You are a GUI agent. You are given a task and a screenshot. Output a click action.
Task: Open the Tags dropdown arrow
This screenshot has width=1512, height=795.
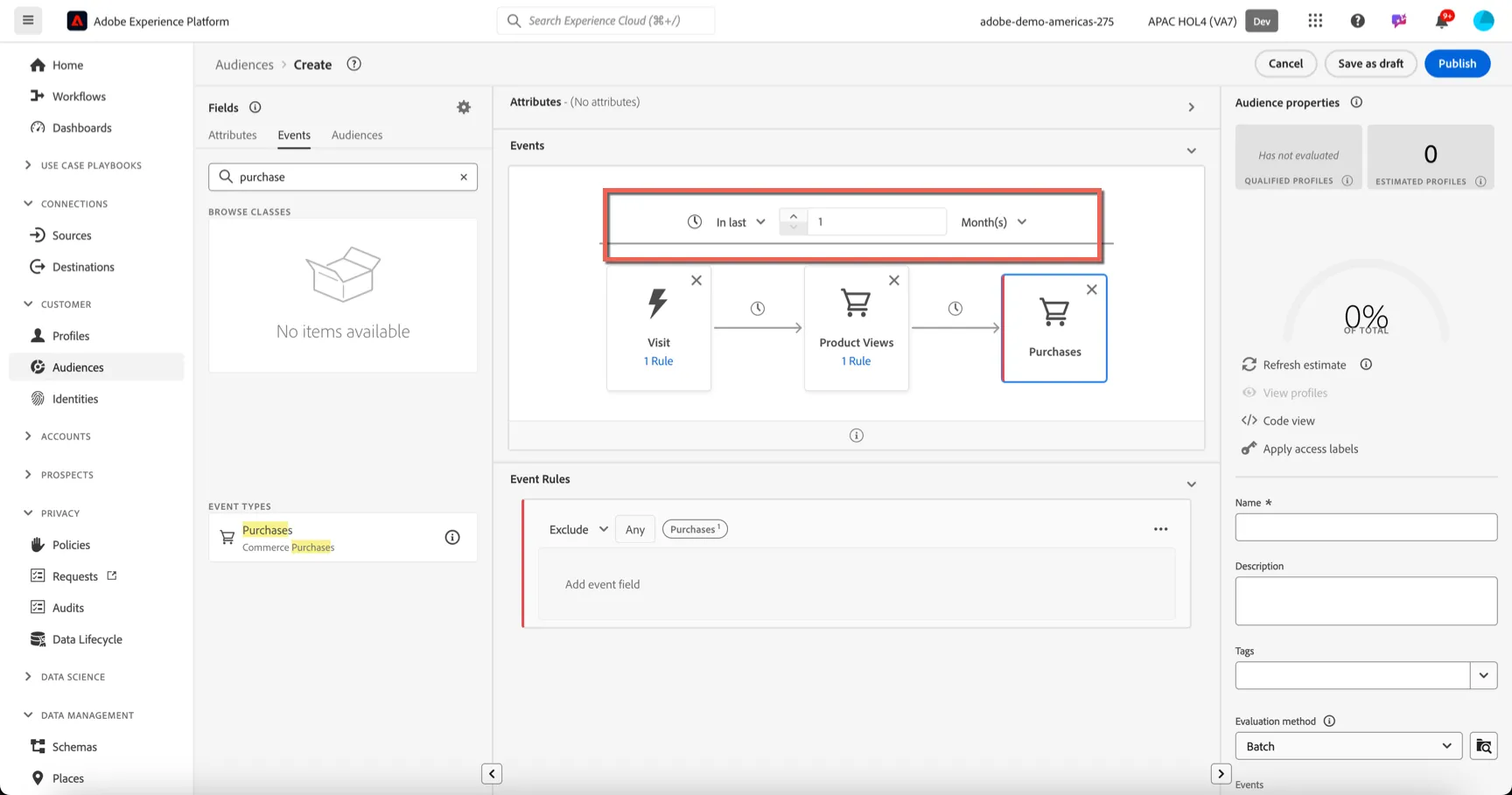[1484, 675]
